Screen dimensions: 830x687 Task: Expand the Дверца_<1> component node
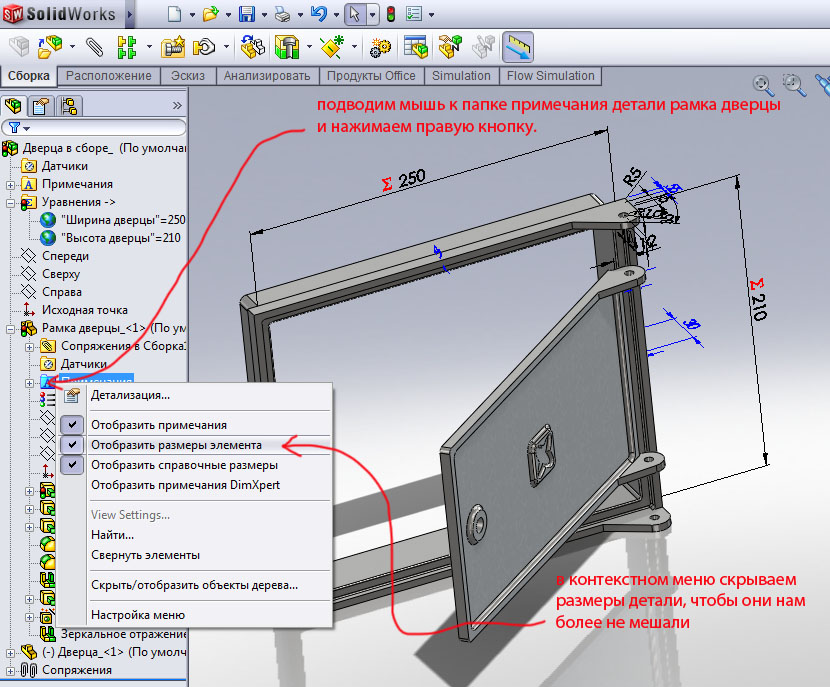click(10, 652)
